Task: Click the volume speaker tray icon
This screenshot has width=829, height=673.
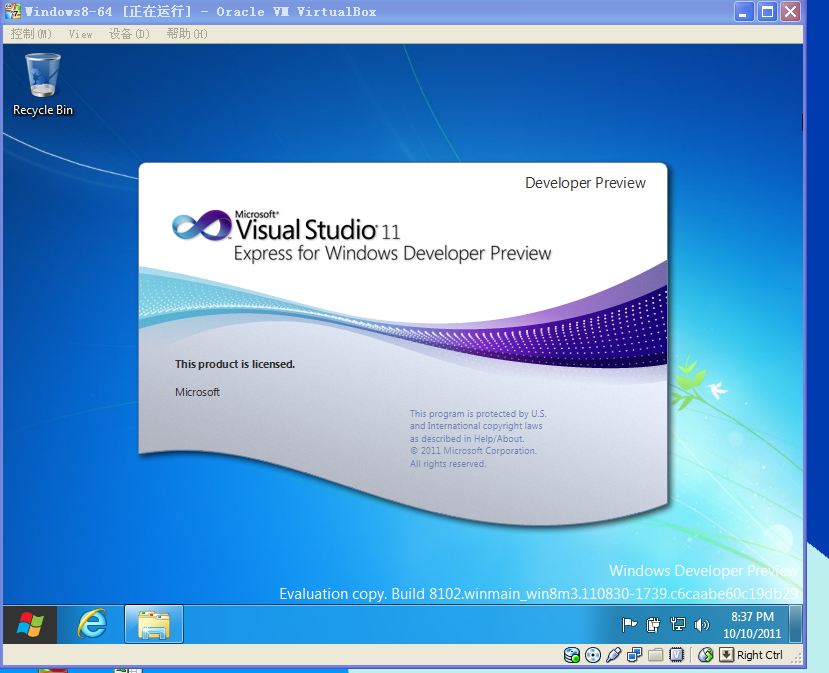Action: click(x=702, y=625)
